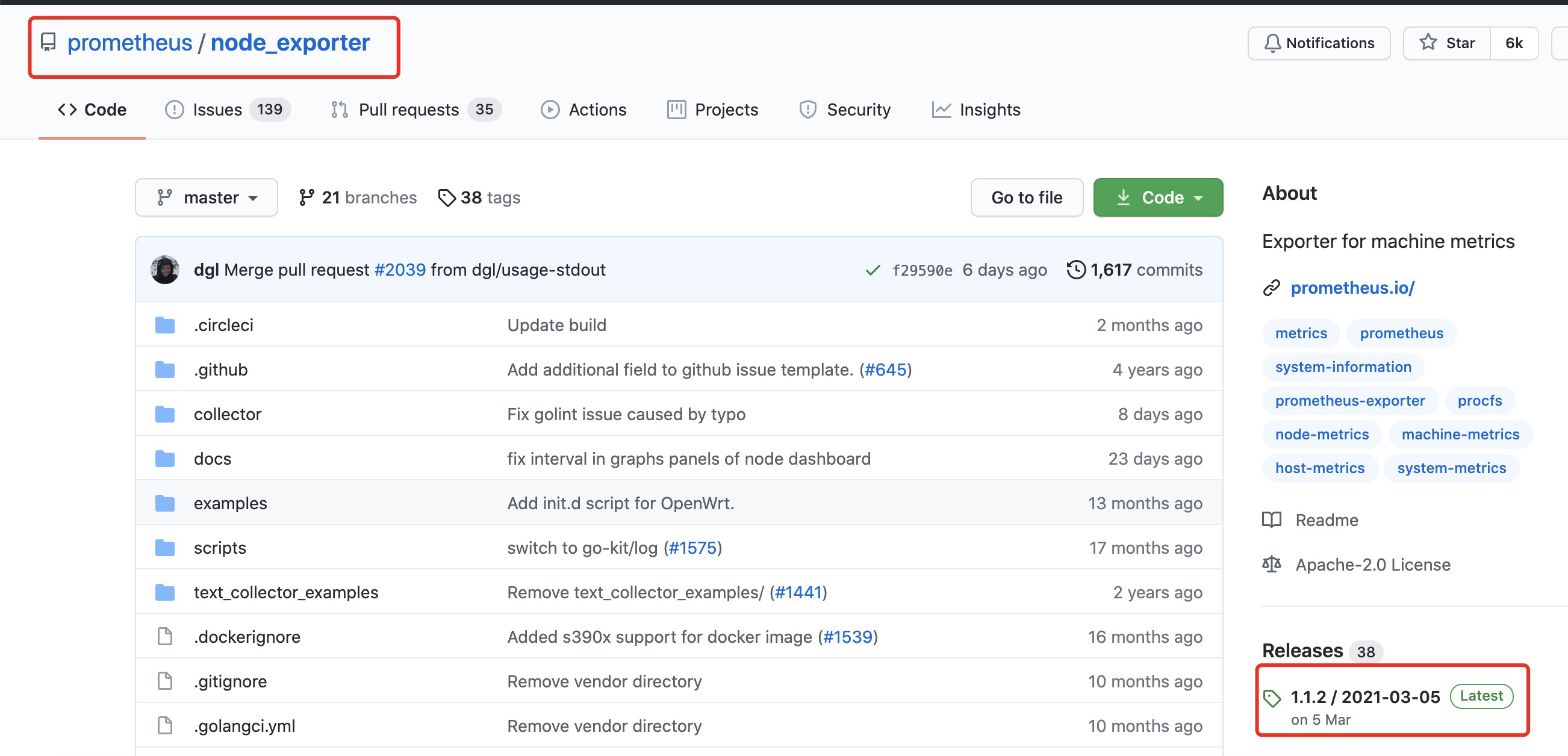
Task: Select the host-metrics topic tag
Action: pos(1319,468)
